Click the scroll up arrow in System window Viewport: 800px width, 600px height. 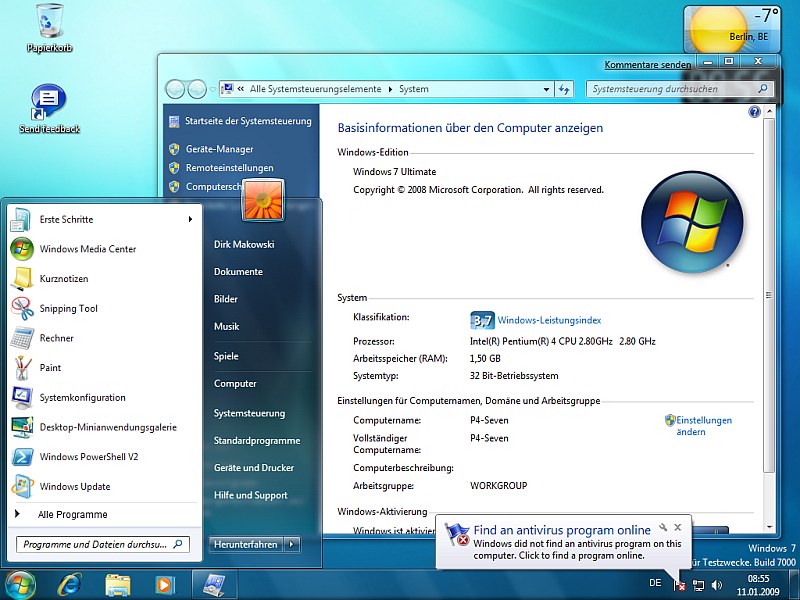point(769,111)
